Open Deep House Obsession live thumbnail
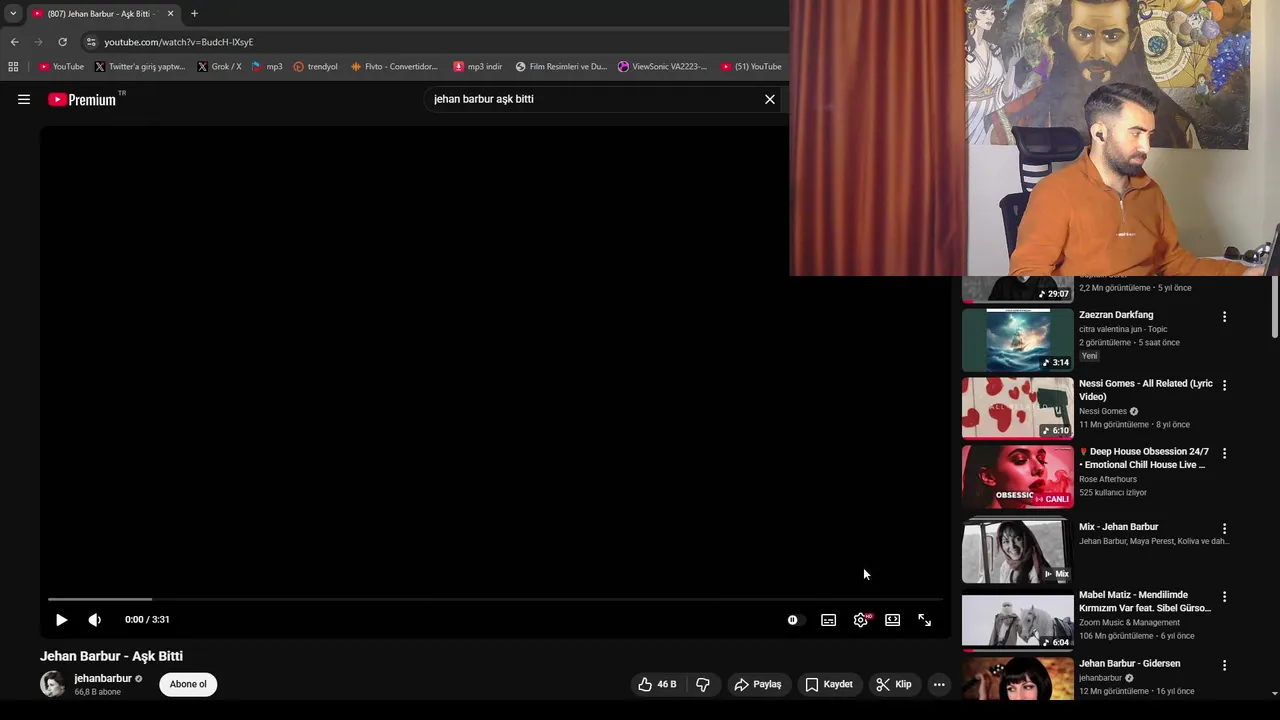 coord(1017,477)
